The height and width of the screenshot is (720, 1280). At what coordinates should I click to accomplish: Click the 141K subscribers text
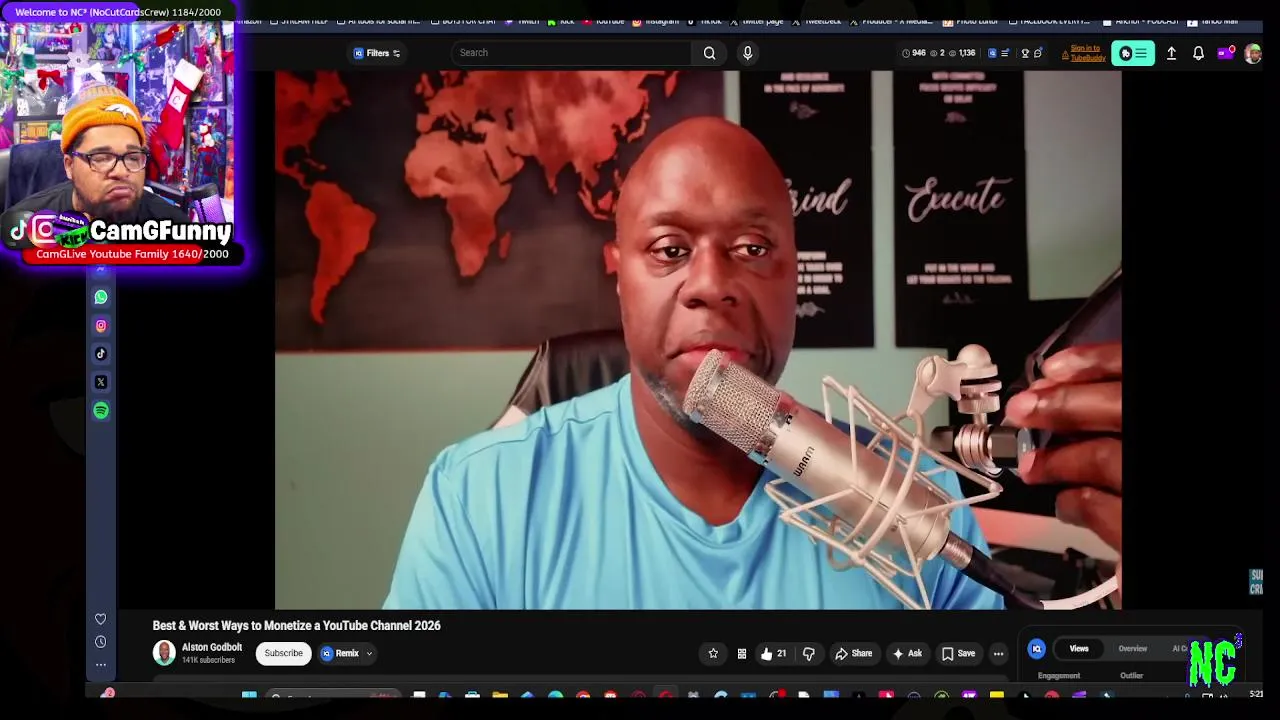coord(208,661)
